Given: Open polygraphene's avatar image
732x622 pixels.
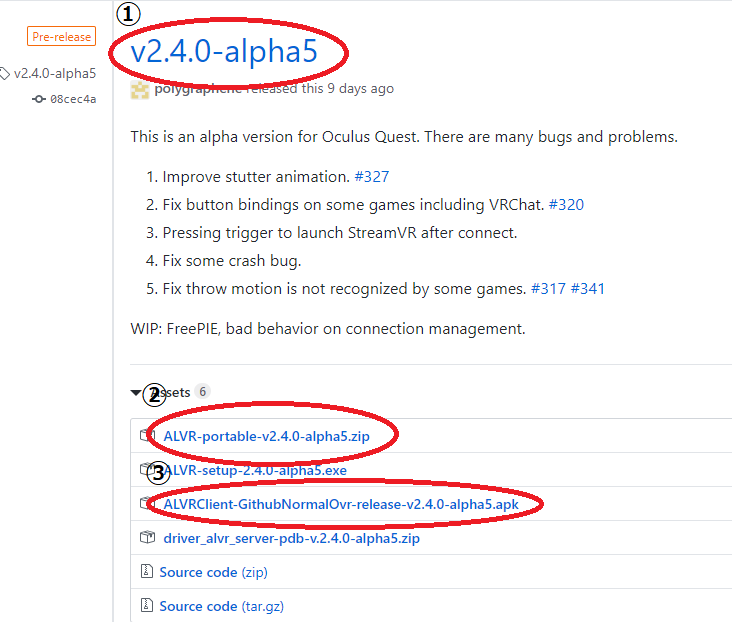Looking at the screenshot, I should click(140, 90).
